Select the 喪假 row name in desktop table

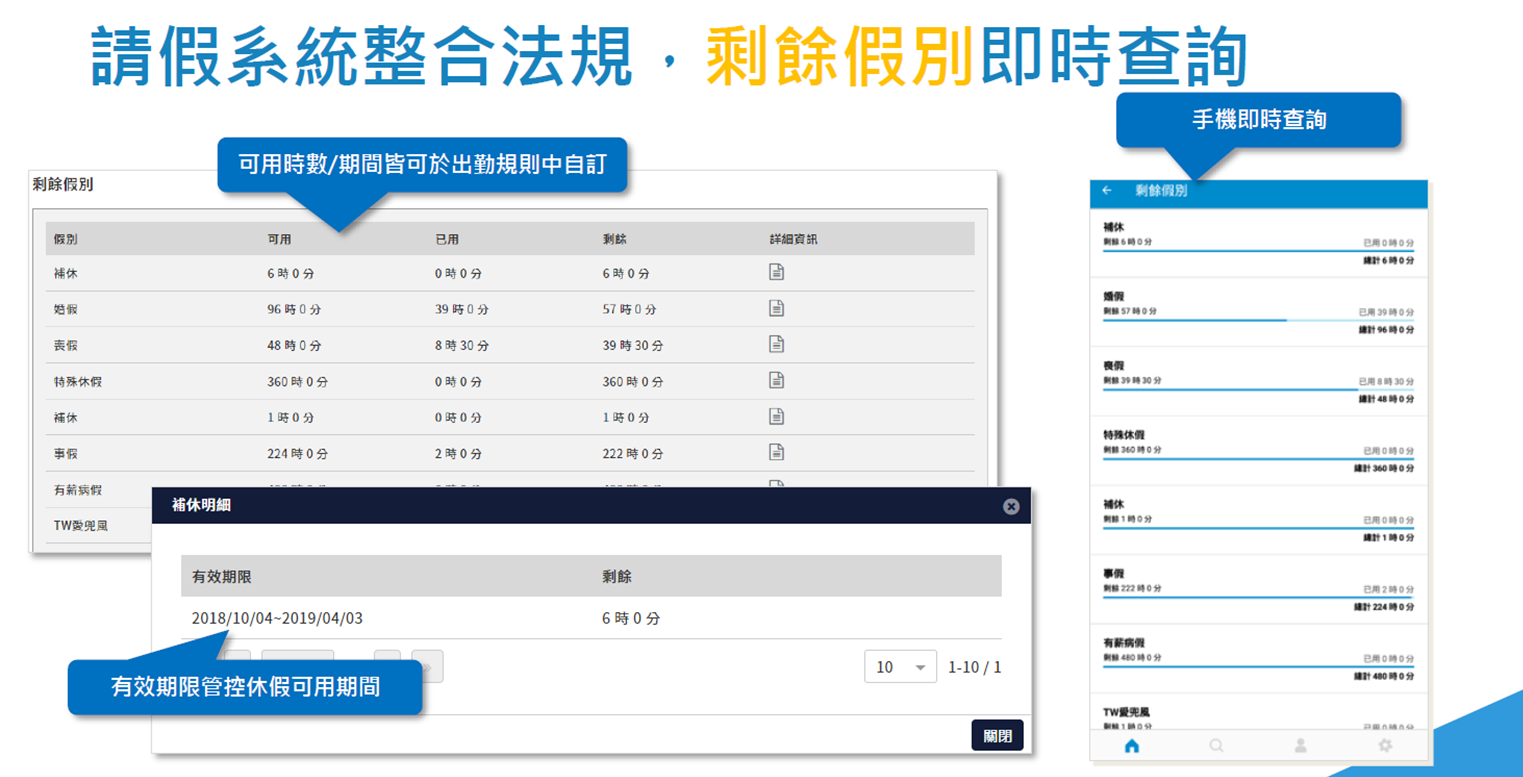66,345
